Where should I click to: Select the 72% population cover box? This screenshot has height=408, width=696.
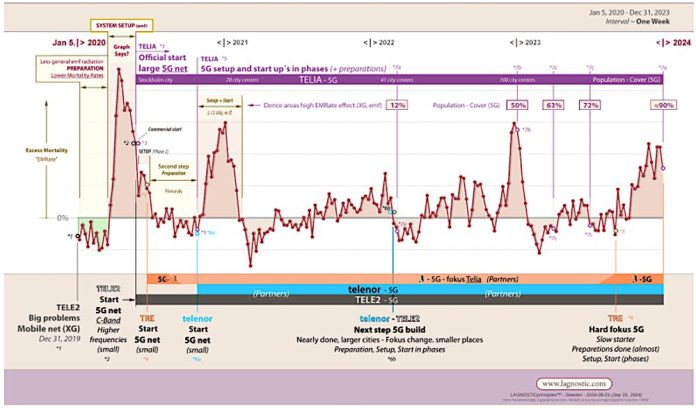pyautogui.click(x=590, y=105)
